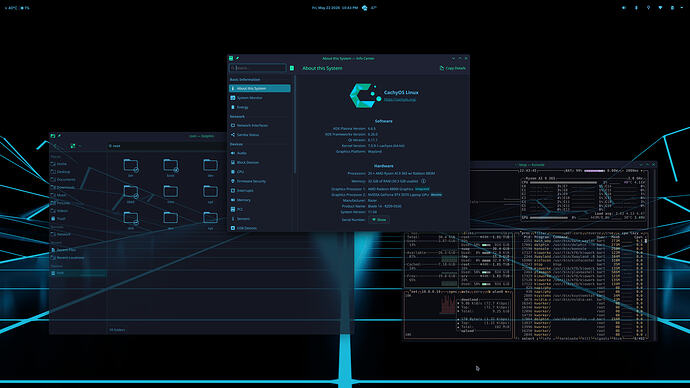
Task: Focus the Info Center search field
Action: coord(258,68)
